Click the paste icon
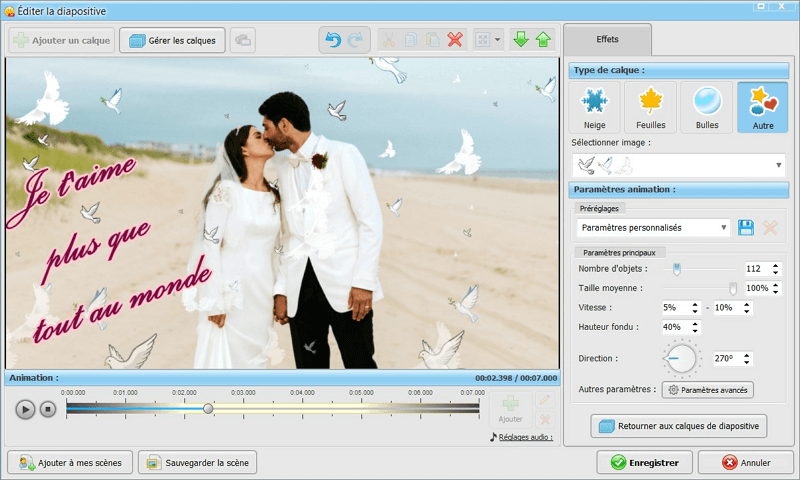 click(433, 40)
